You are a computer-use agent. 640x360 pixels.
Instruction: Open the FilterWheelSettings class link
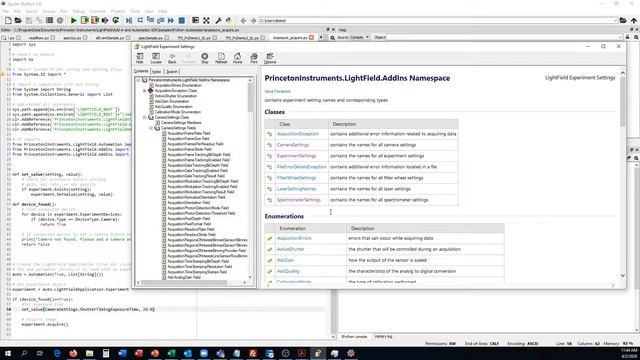[x=296, y=178]
